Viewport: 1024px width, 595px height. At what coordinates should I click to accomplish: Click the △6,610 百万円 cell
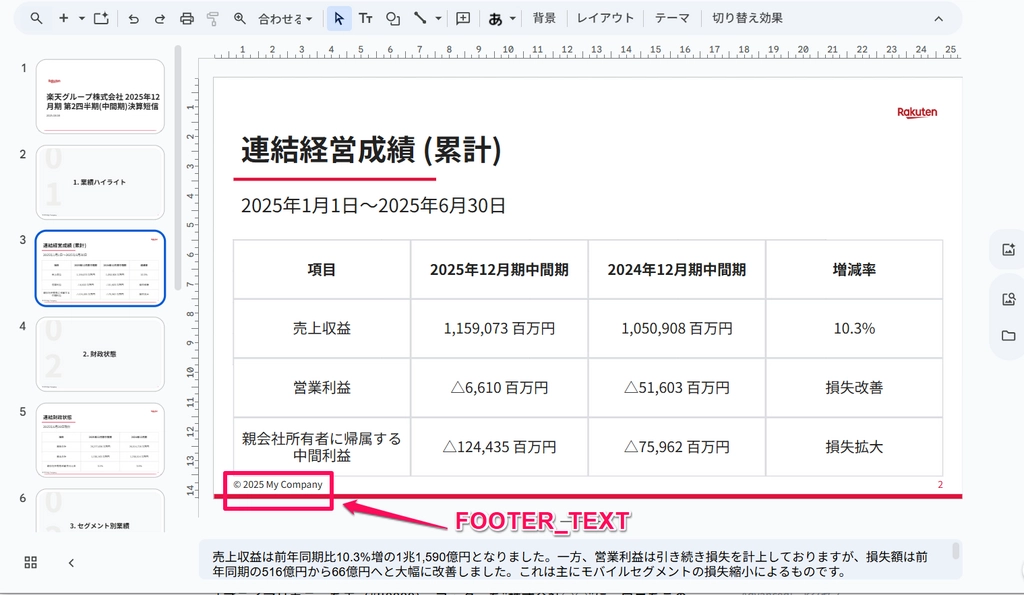[499, 388]
